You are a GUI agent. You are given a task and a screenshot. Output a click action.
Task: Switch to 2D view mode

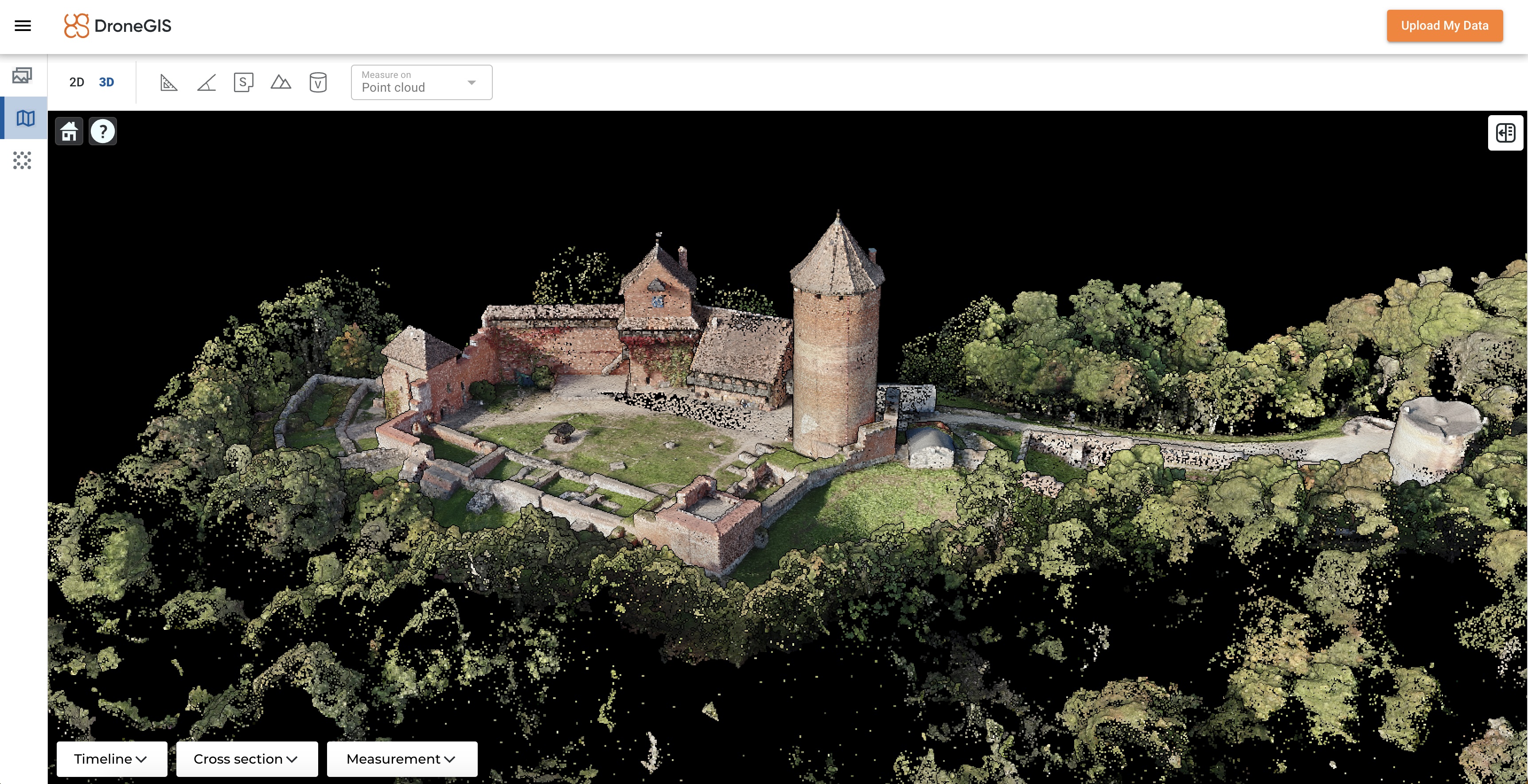(77, 82)
